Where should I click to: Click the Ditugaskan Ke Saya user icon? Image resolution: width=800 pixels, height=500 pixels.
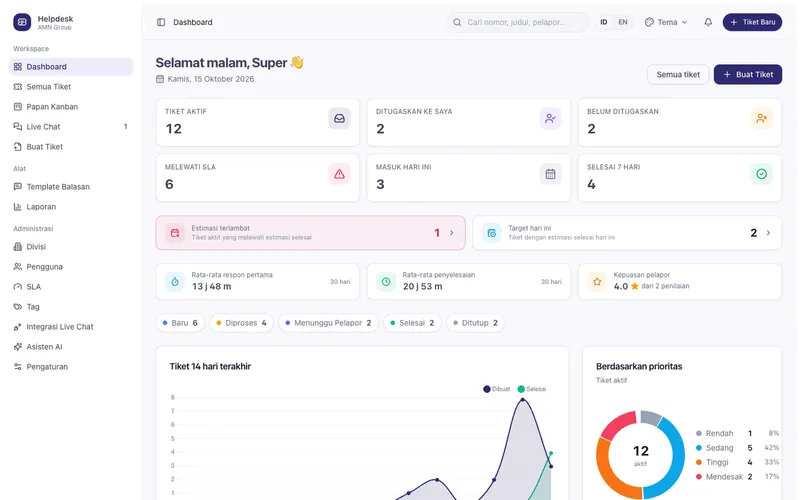click(x=551, y=118)
